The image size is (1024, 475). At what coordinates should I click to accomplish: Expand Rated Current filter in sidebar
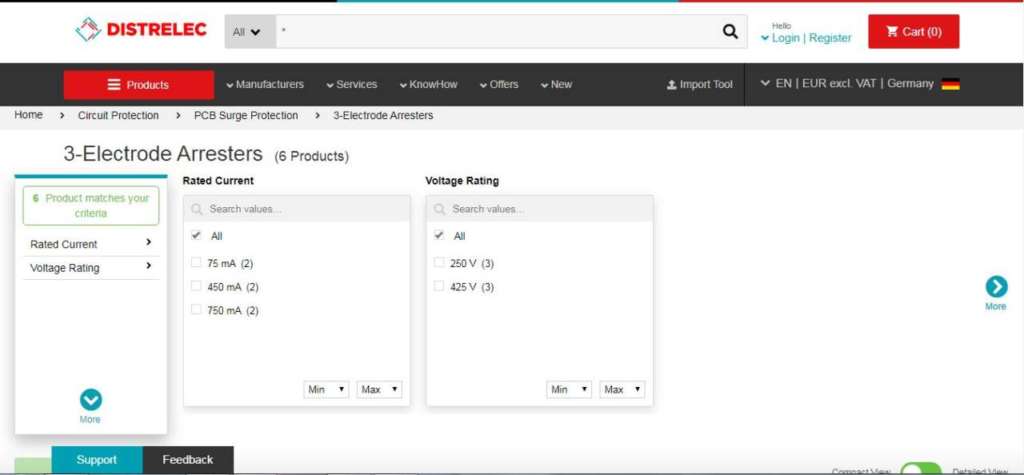pyautogui.click(x=91, y=244)
